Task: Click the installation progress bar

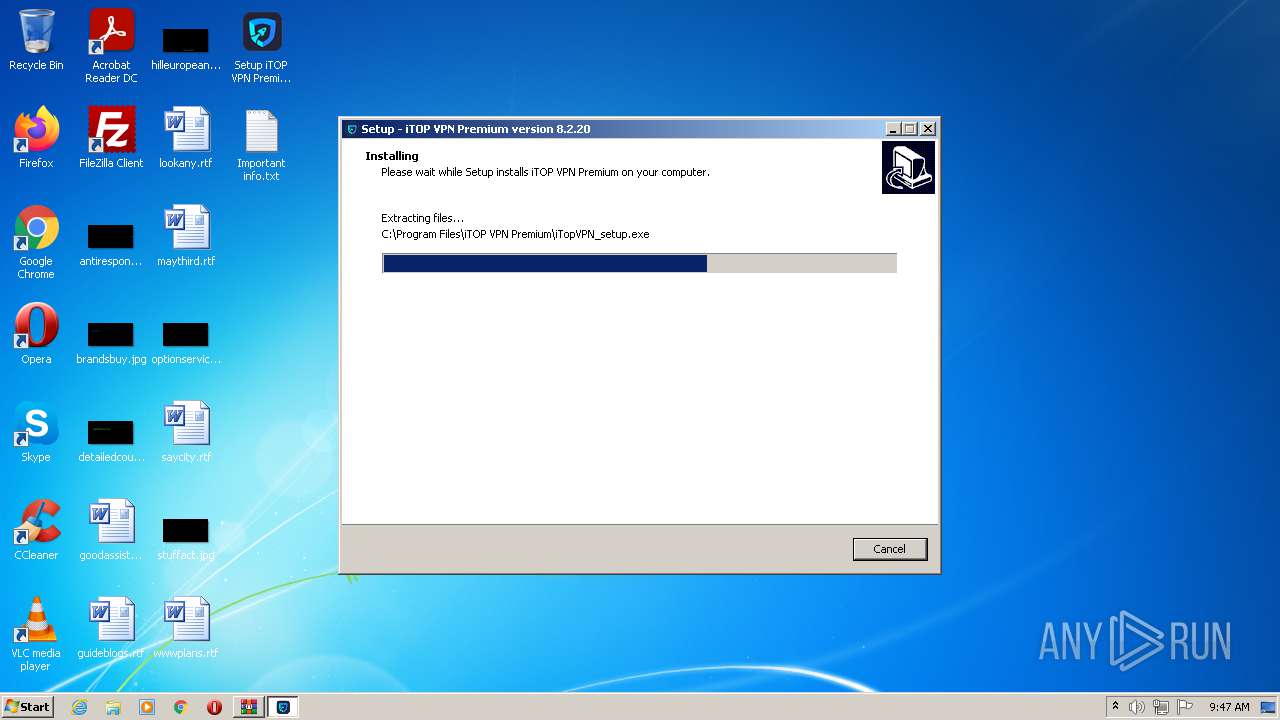Action: (639, 263)
